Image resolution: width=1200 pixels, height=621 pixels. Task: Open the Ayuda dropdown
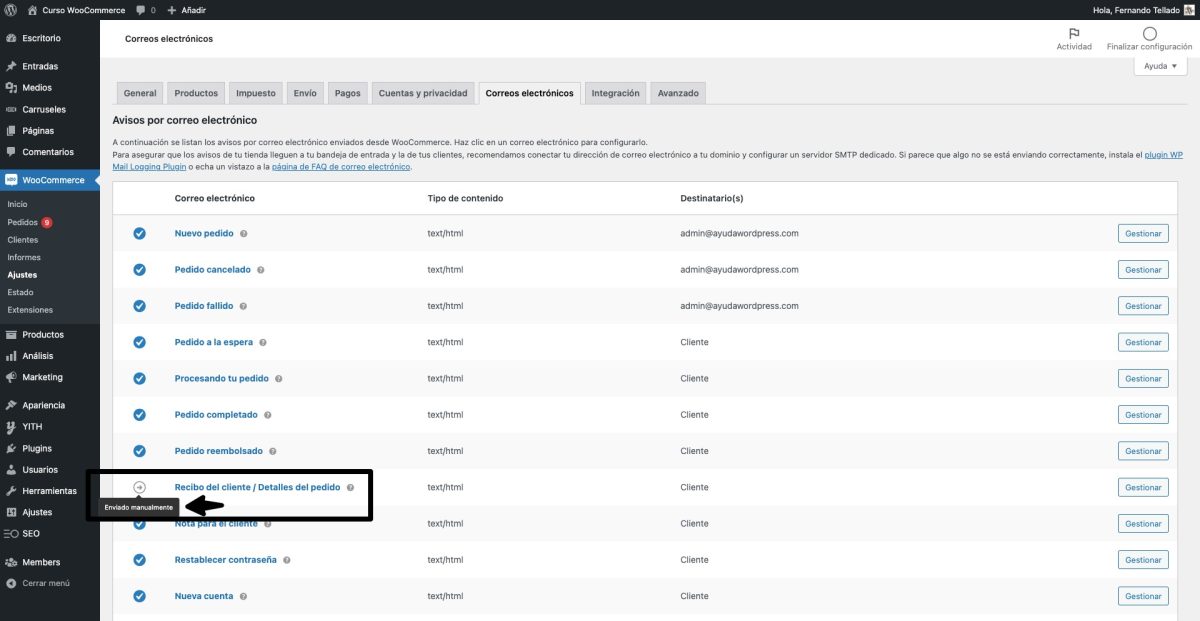[1158, 65]
